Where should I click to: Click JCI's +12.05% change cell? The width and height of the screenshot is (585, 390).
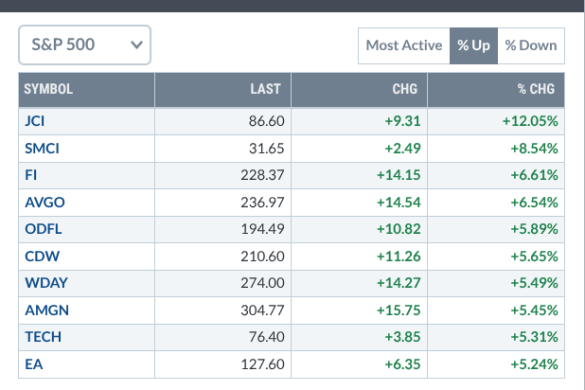pyautogui.click(x=496, y=121)
